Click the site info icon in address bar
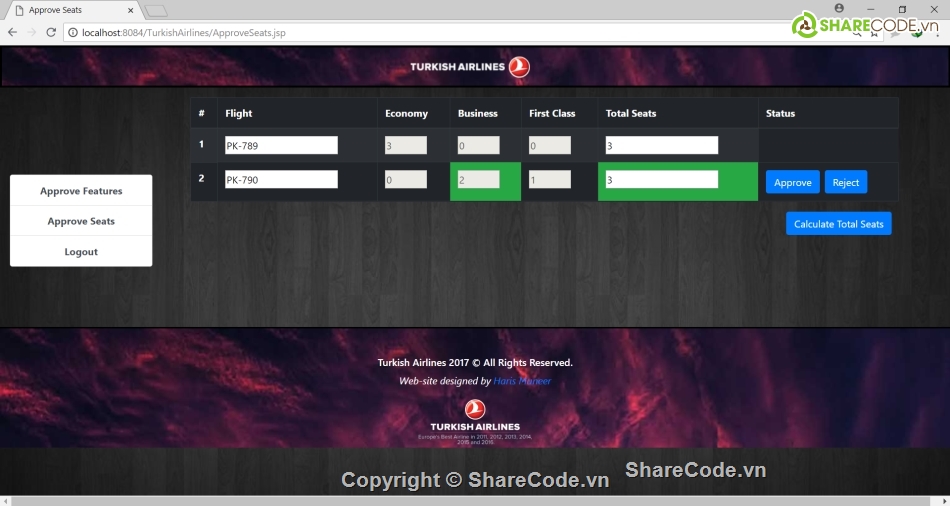 tap(73, 32)
